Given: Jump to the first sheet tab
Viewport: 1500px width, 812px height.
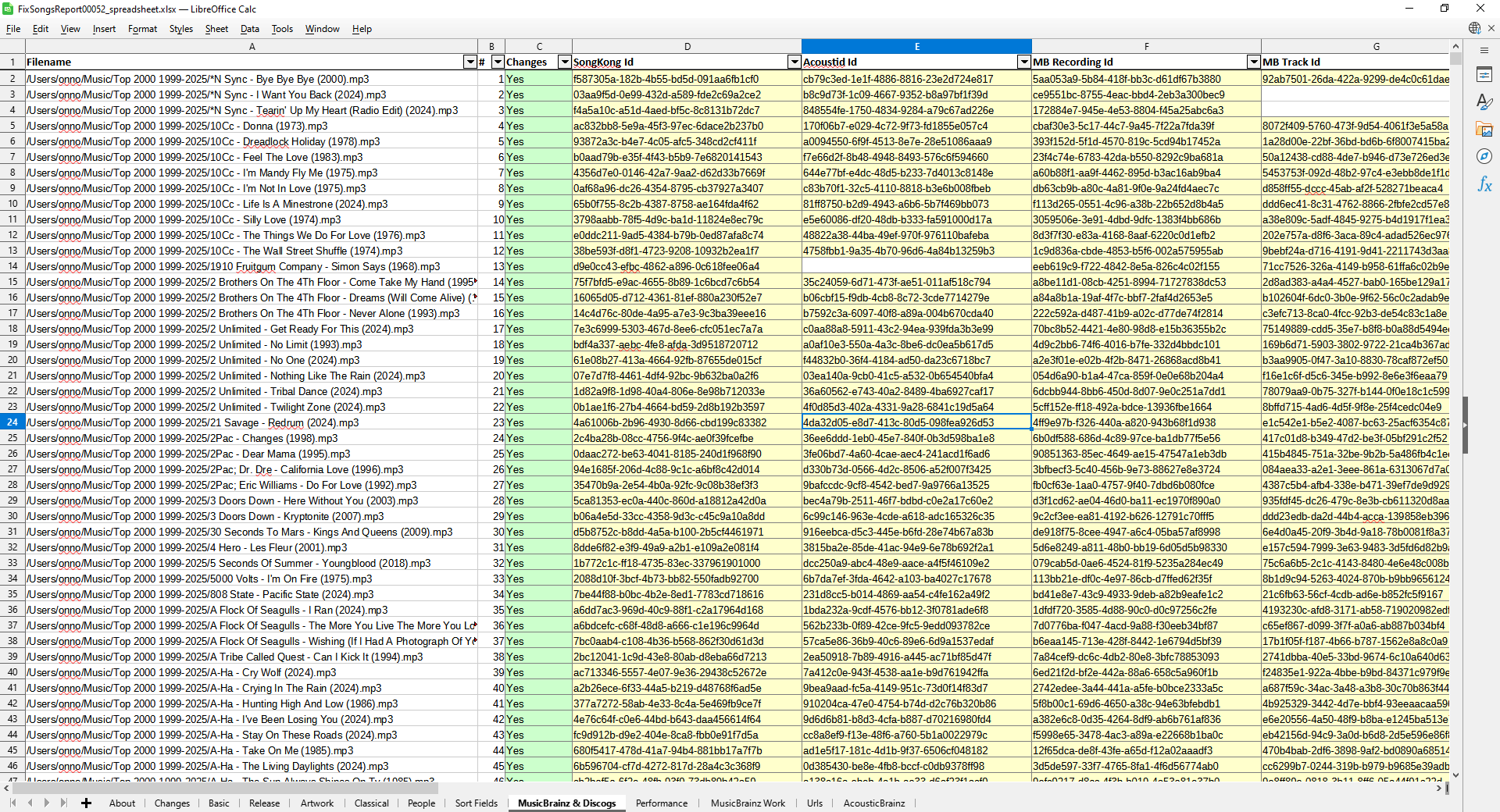Looking at the screenshot, I should [x=13, y=803].
